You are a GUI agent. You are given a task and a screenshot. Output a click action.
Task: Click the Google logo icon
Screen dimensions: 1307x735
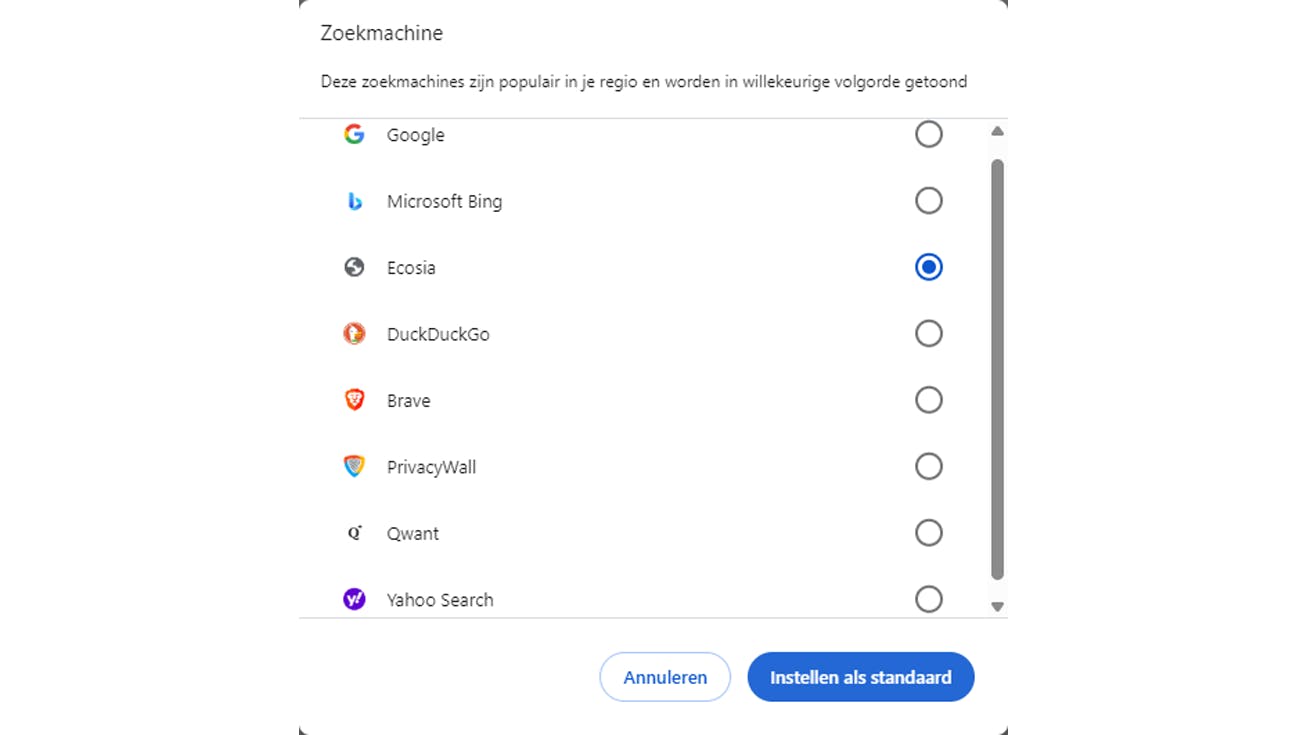354,133
